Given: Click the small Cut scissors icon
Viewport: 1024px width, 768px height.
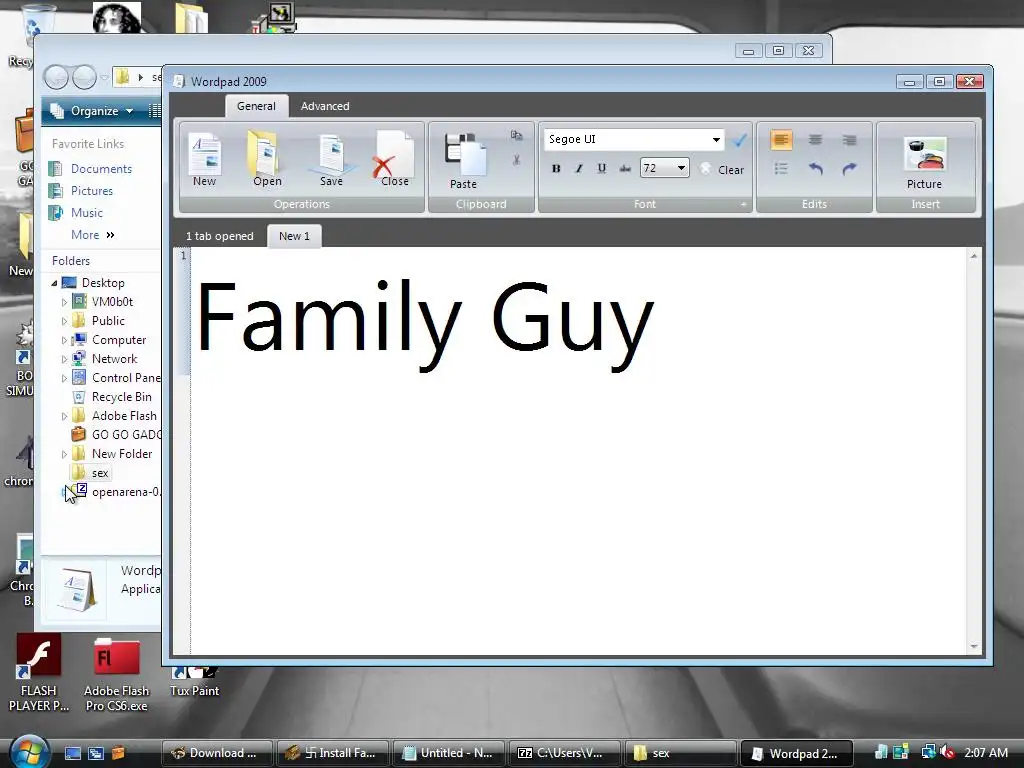Looking at the screenshot, I should tap(517, 159).
